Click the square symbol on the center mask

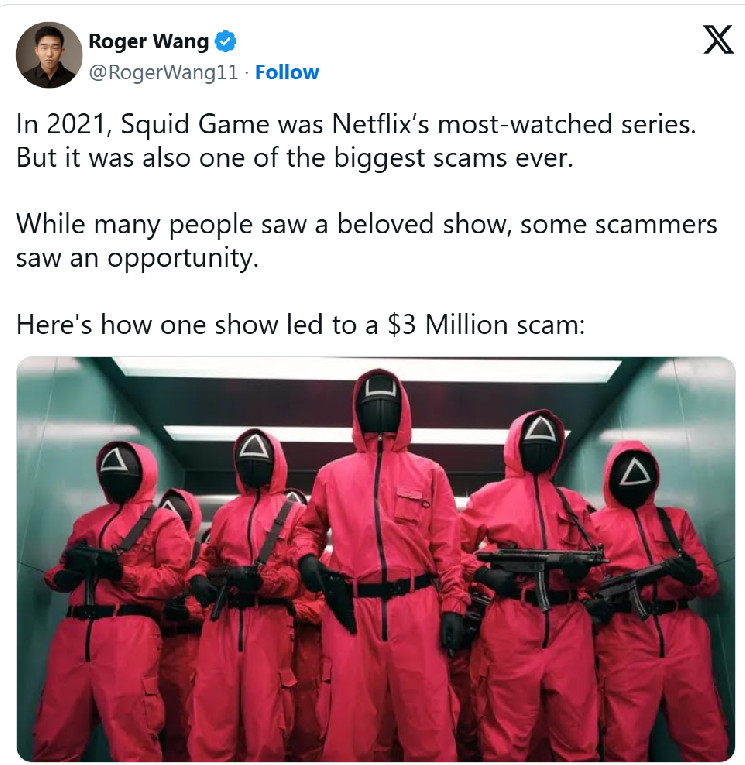point(380,386)
